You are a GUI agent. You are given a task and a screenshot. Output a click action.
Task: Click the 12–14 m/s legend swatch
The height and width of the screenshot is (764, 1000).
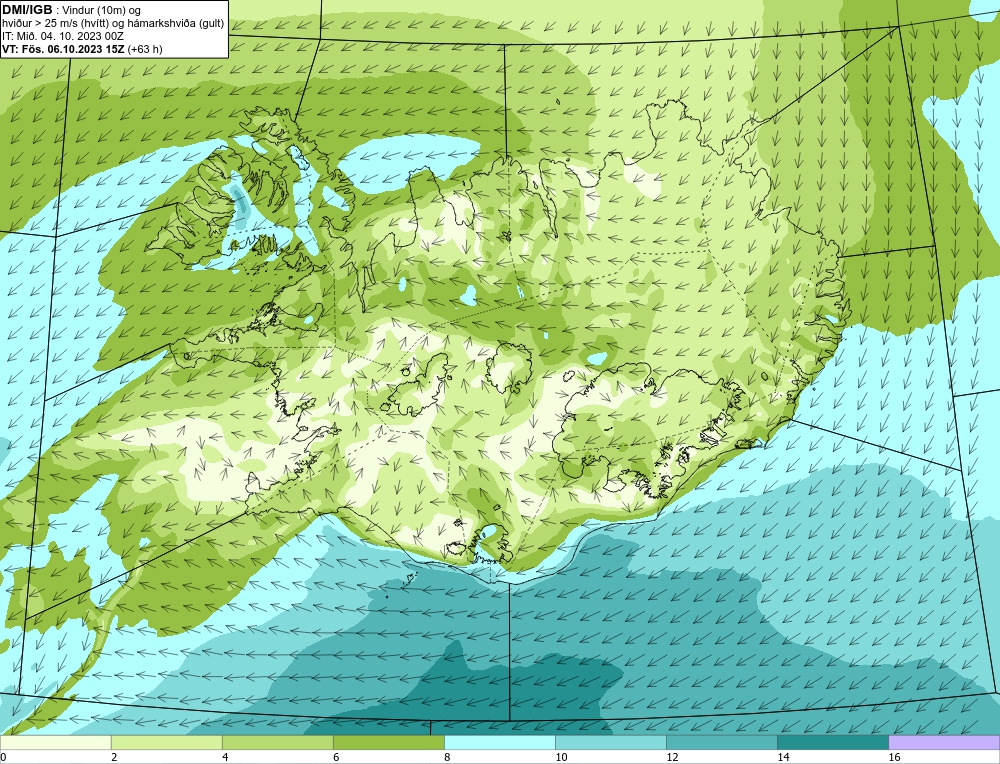721,742
